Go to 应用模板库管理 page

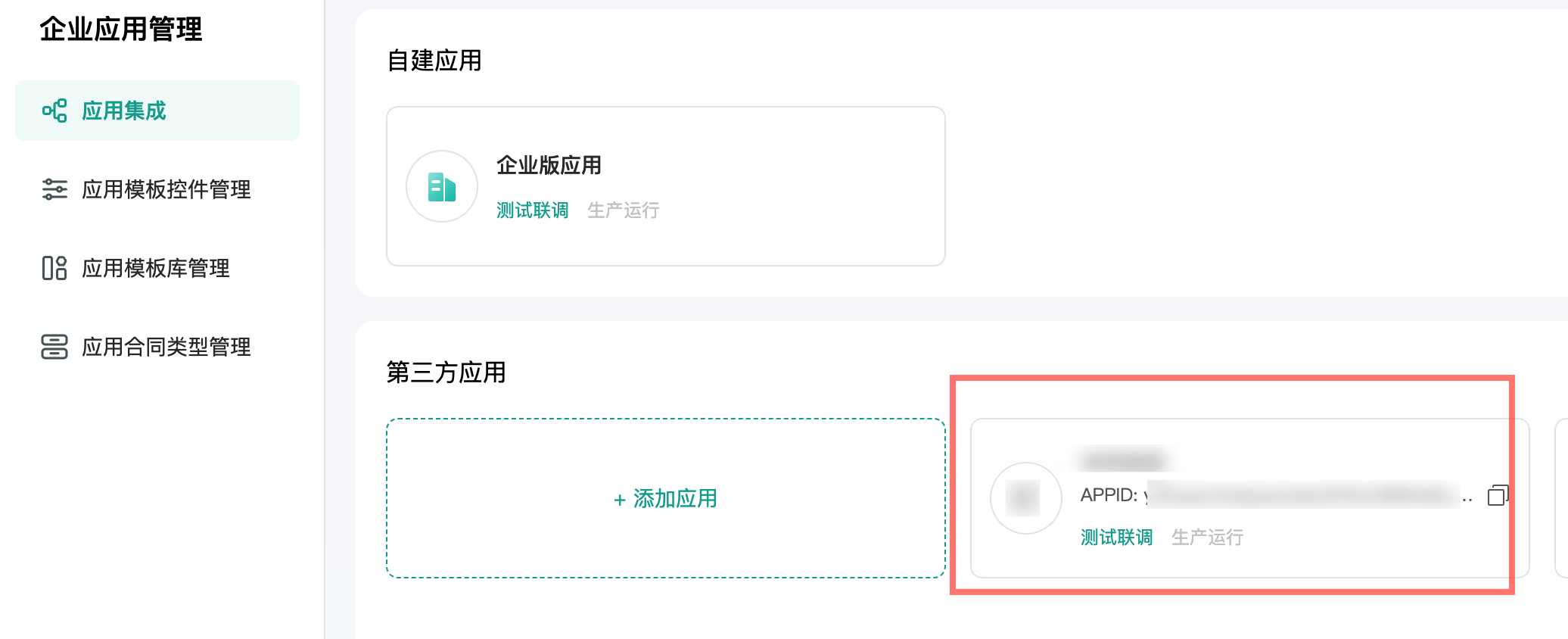point(157,268)
